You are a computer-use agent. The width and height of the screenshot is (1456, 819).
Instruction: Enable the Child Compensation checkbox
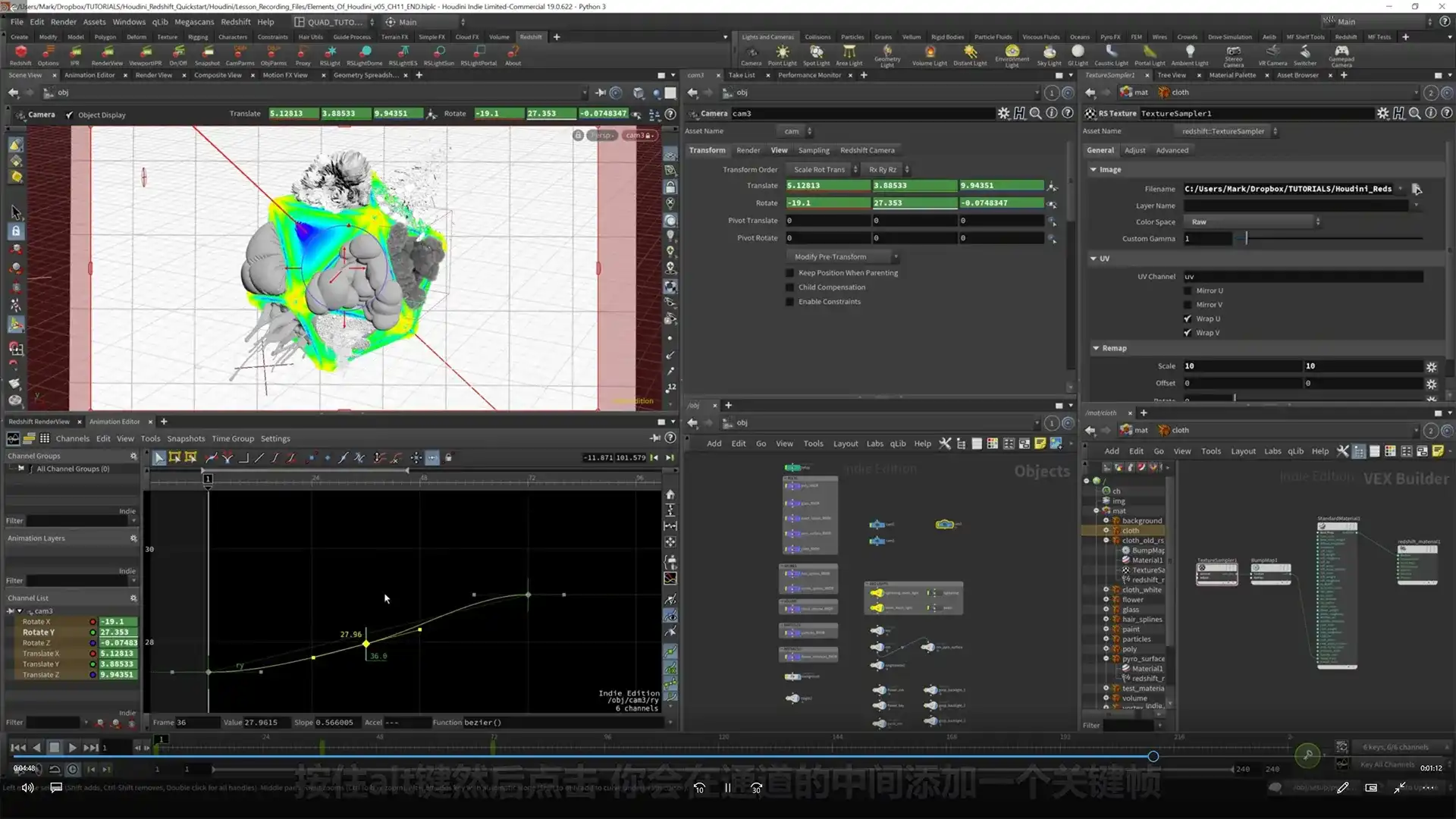pyautogui.click(x=789, y=287)
